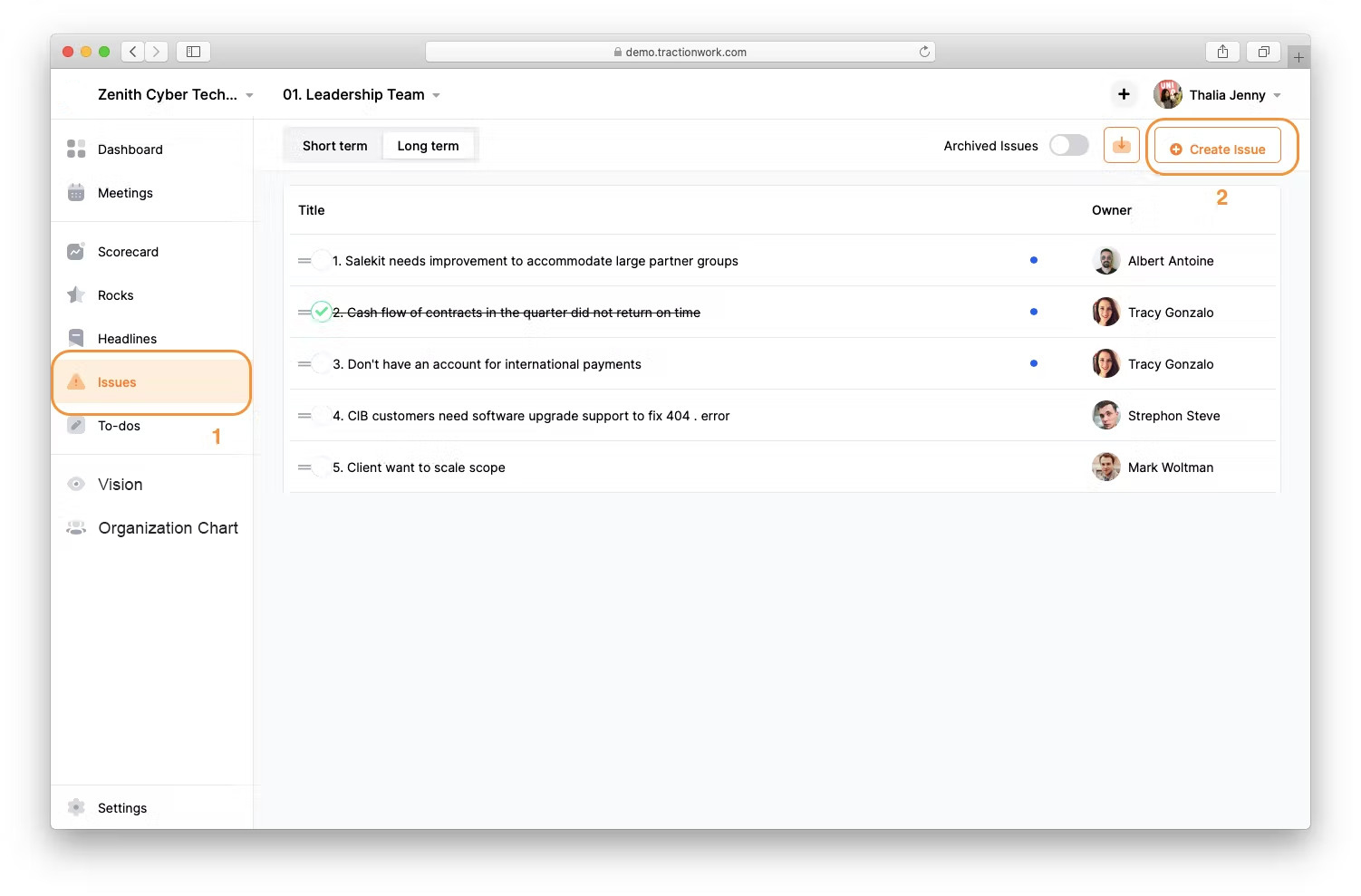Viewport: 1361px width, 896px height.
Task: Mark the international payments issue as done
Action: 322,364
